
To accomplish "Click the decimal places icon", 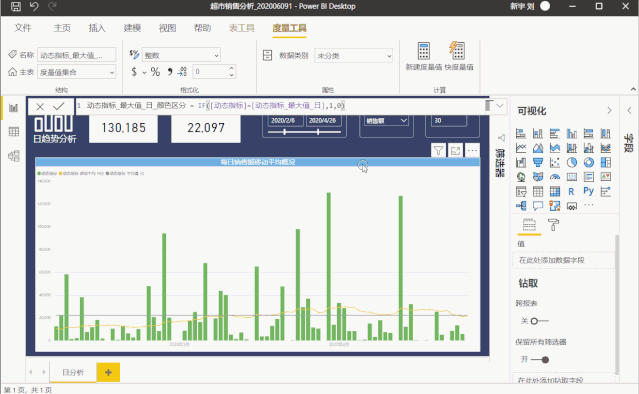I will pos(182,72).
